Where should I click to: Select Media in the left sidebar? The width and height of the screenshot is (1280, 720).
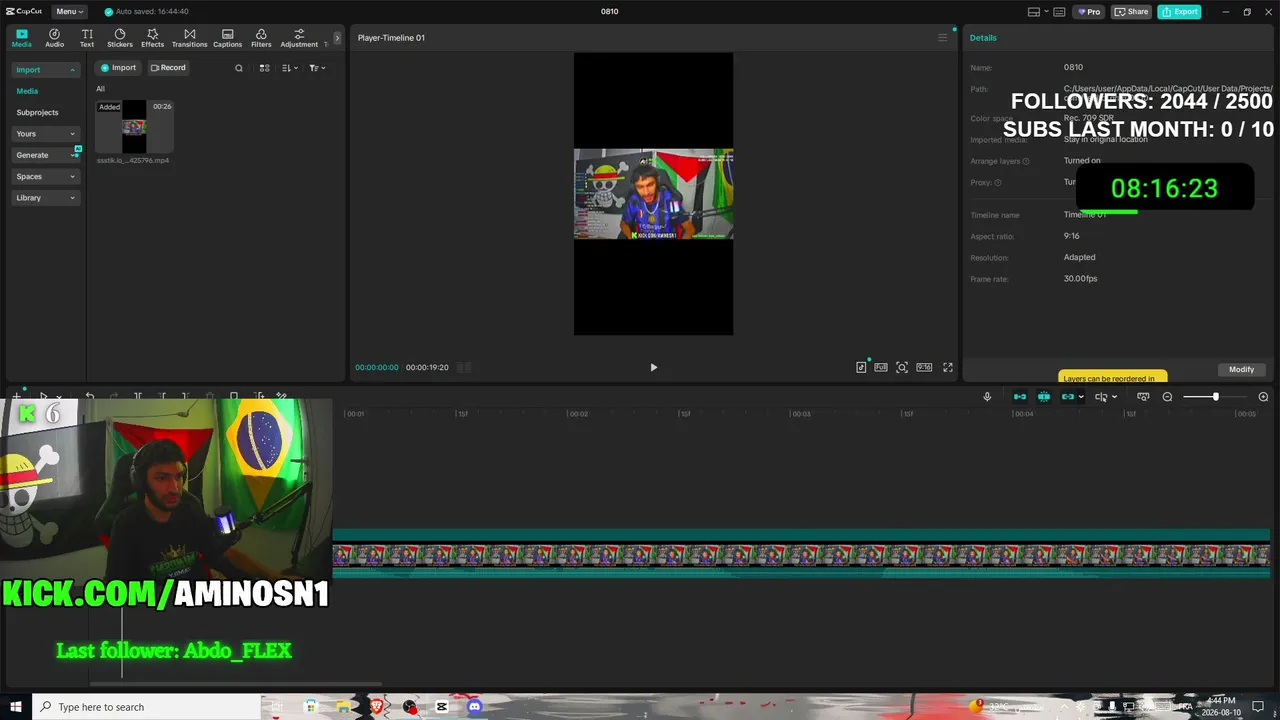point(27,91)
